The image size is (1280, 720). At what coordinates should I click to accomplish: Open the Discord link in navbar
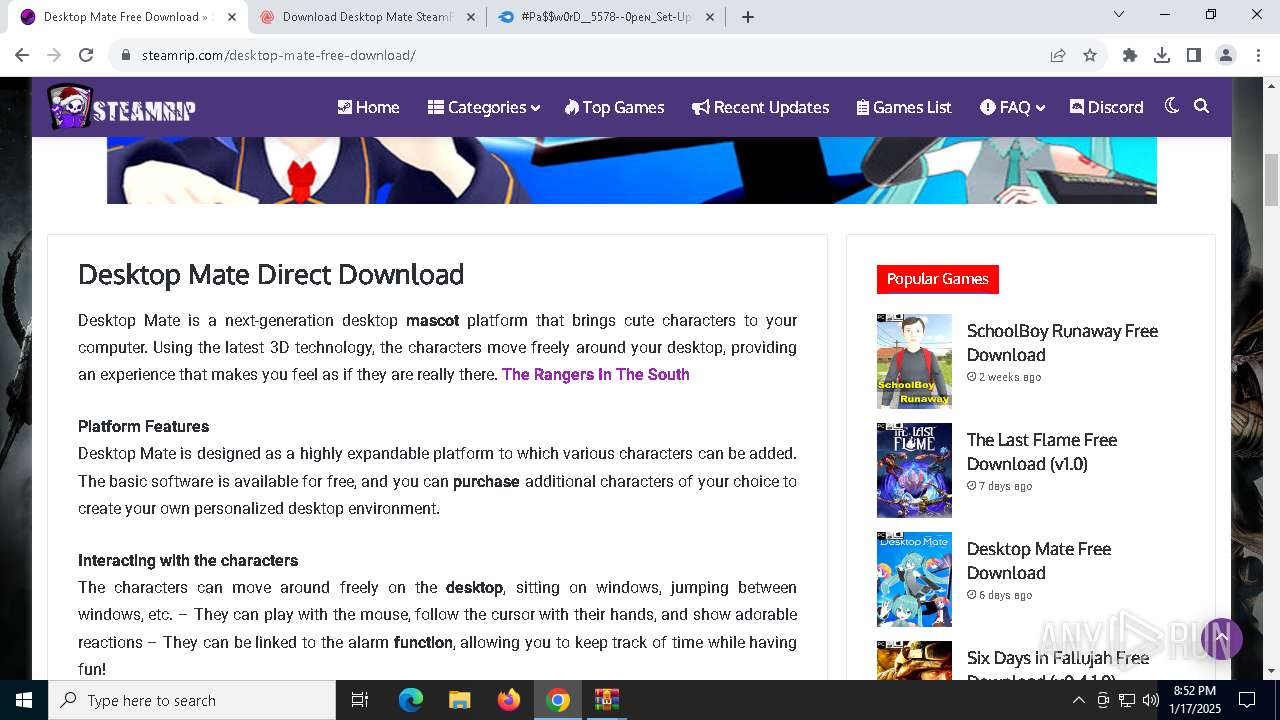tap(1106, 107)
